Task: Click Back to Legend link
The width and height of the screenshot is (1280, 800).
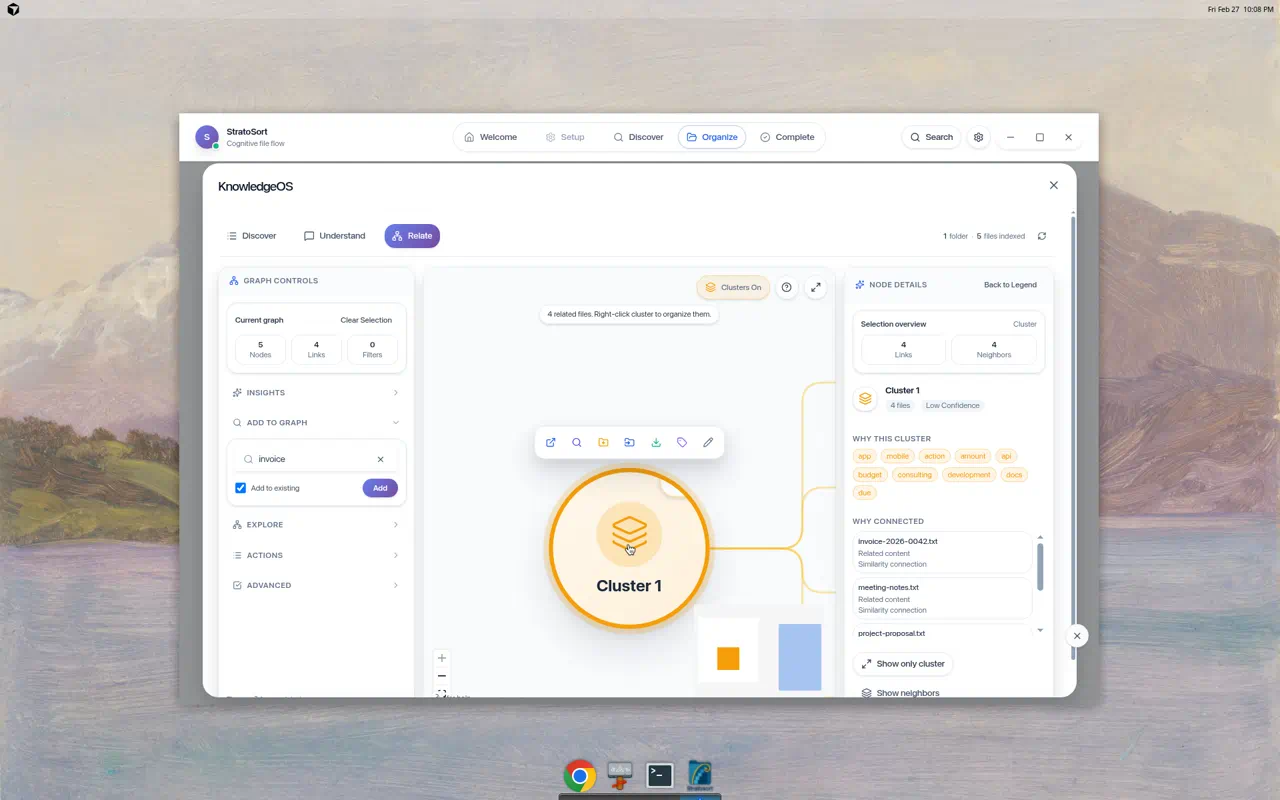Action: point(1010,285)
